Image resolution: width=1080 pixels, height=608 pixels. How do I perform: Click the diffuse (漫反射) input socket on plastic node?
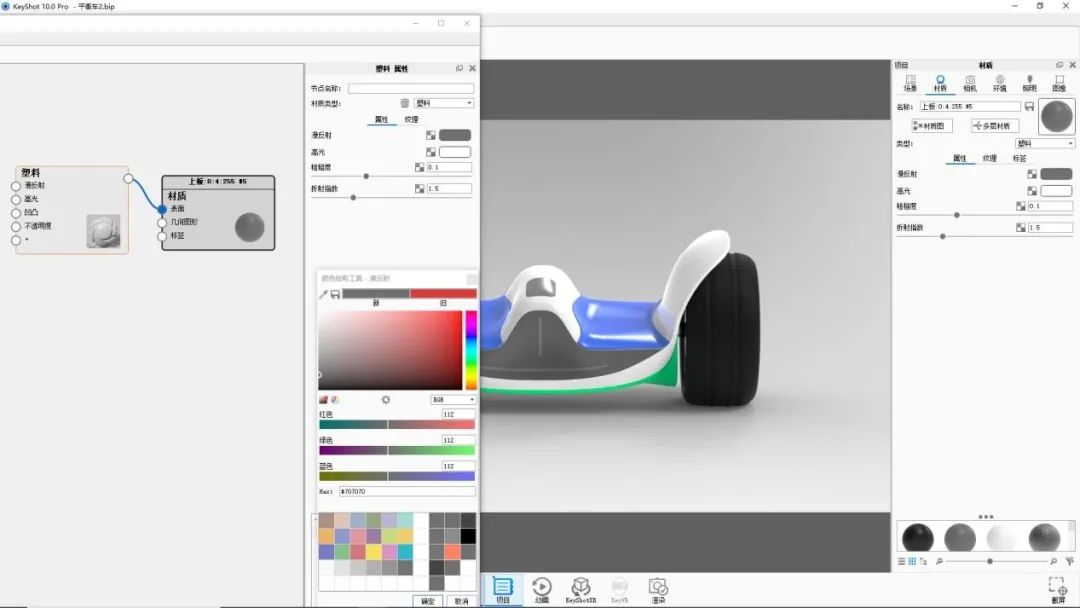point(16,186)
